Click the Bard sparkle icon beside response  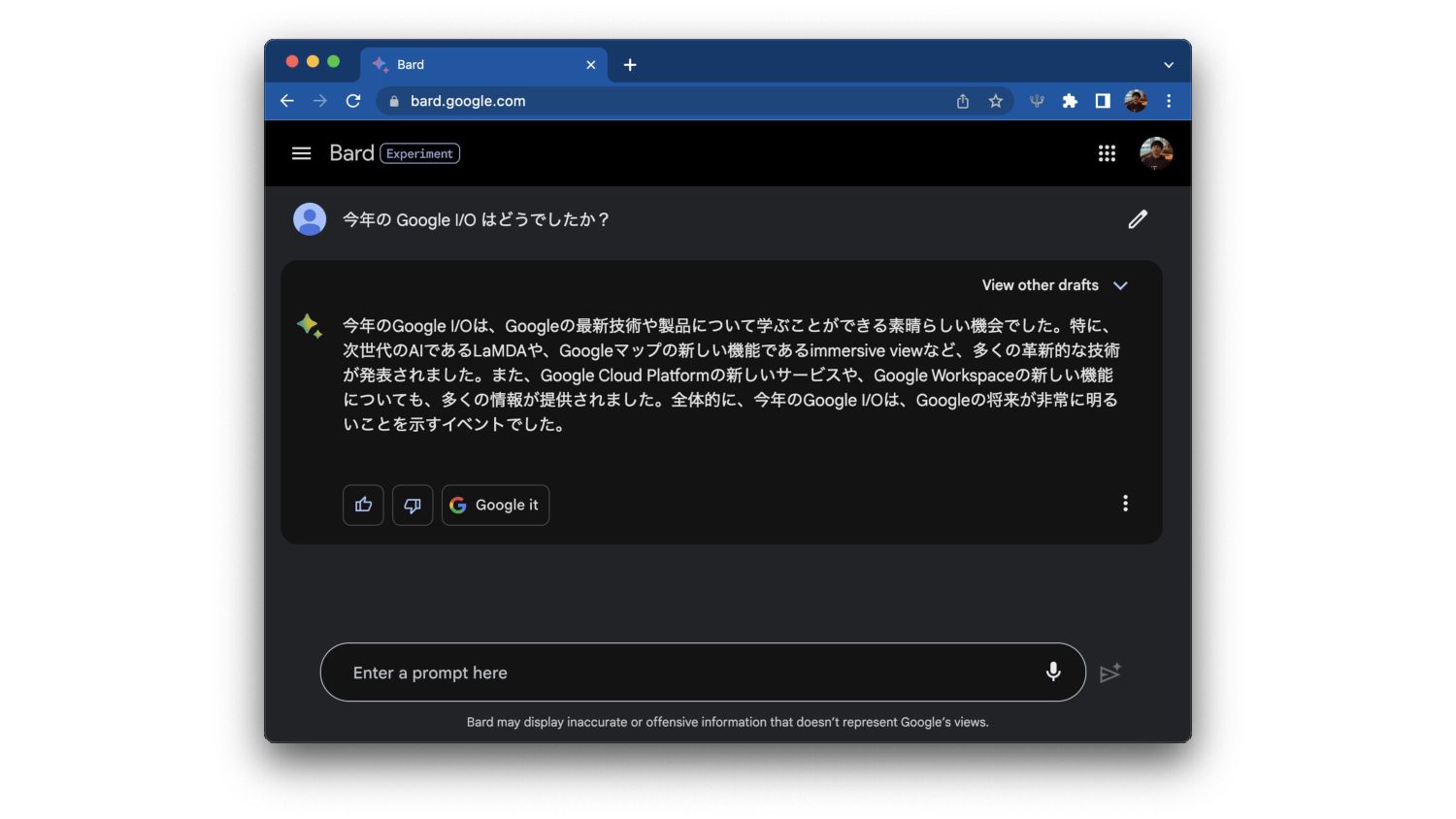[310, 326]
